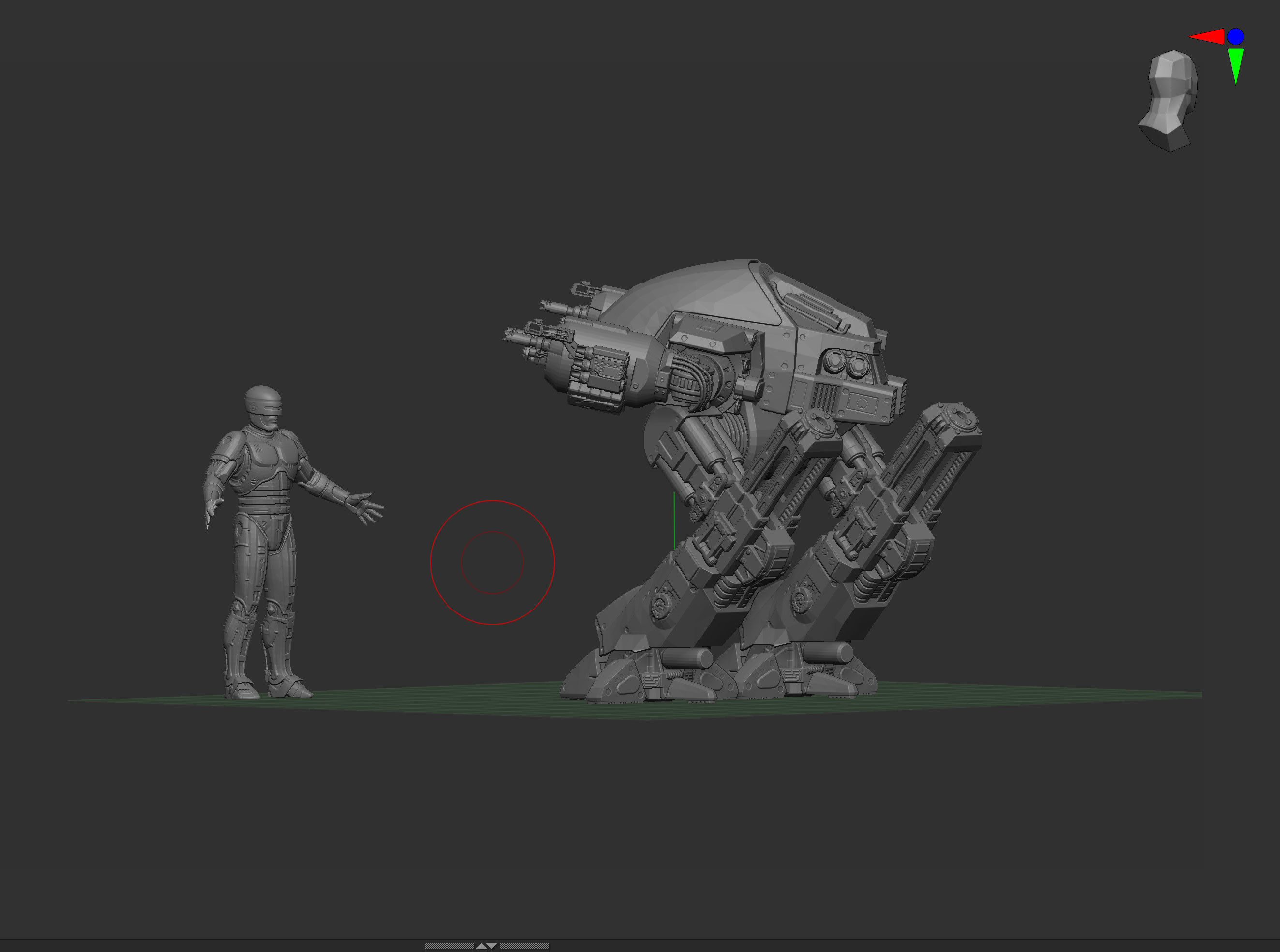The width and height of the screenshot is (1280, 952).
Task: Click the right dotted divider handle at bottom
Action: [524, 946]
